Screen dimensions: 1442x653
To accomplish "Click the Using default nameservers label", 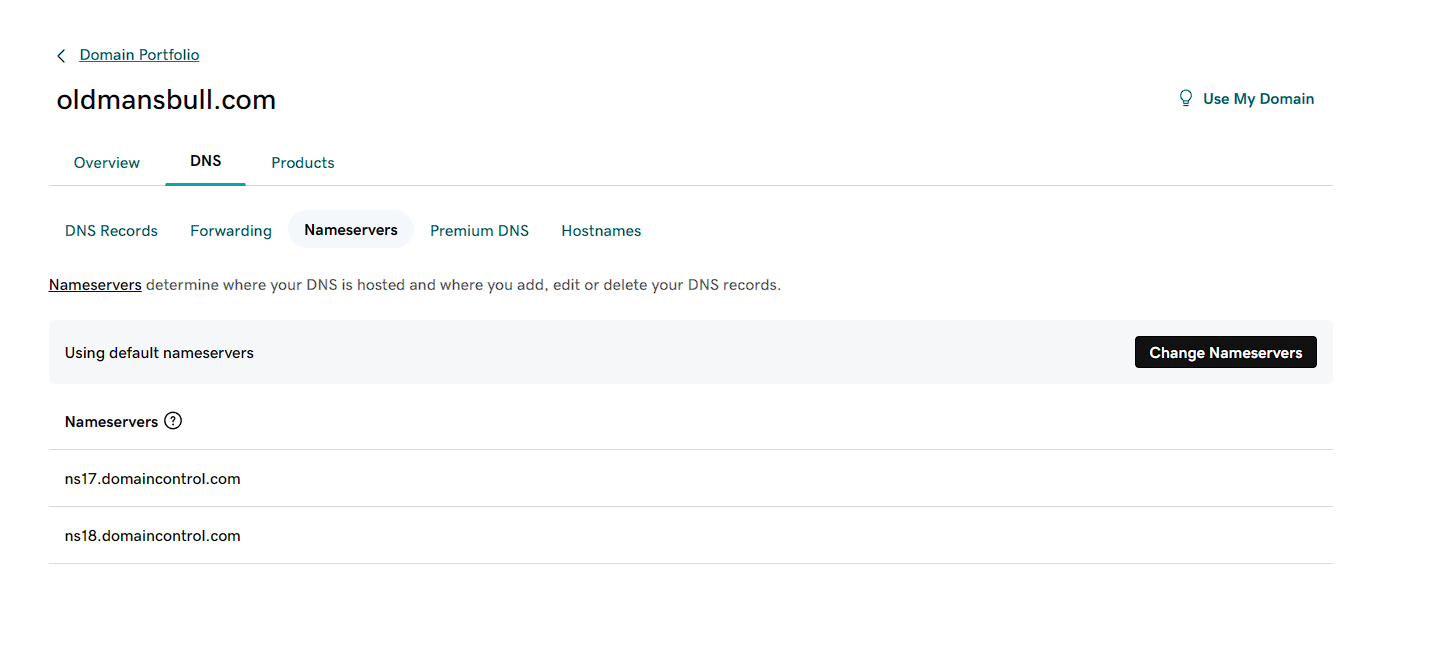I will click(159, 352).
